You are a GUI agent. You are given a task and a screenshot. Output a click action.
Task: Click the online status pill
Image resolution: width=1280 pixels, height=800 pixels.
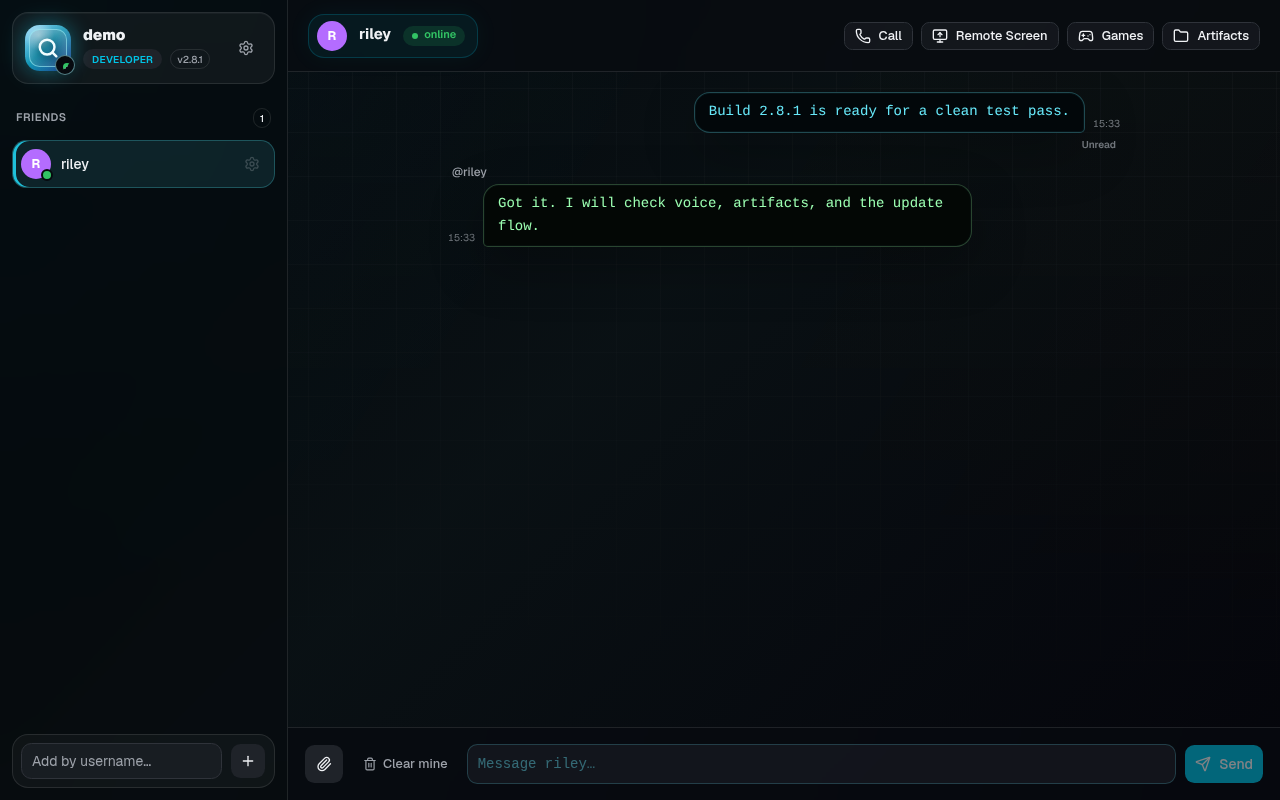pos(434,35)
